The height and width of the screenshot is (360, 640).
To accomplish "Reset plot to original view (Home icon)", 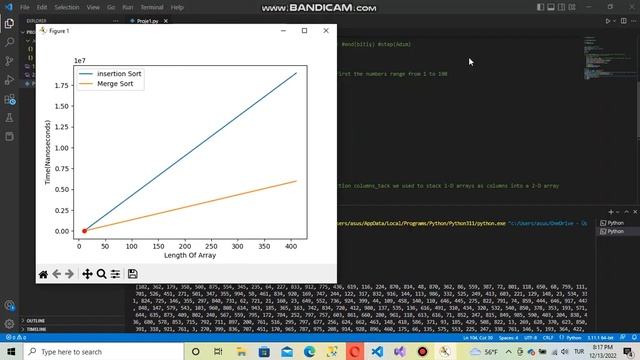I will click(43, 274).
